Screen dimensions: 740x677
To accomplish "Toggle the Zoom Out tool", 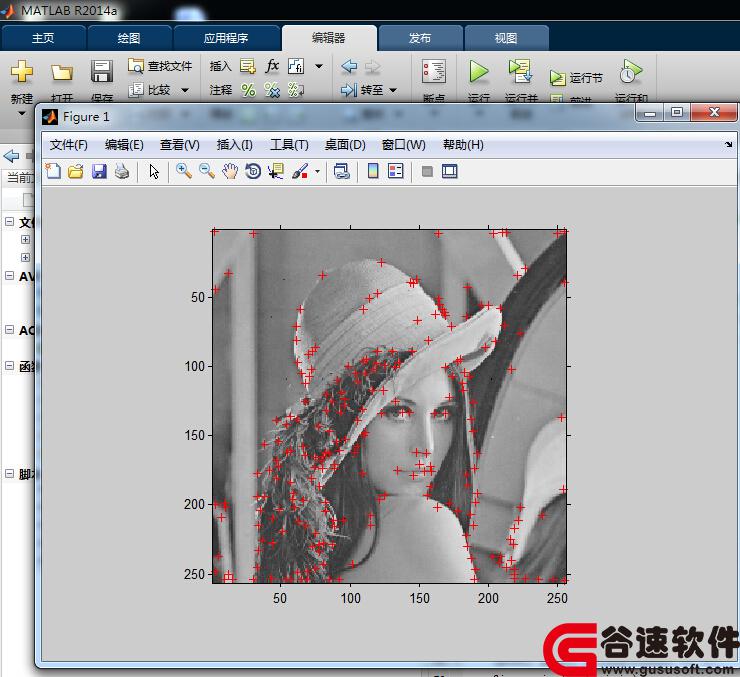I will 207,171.
